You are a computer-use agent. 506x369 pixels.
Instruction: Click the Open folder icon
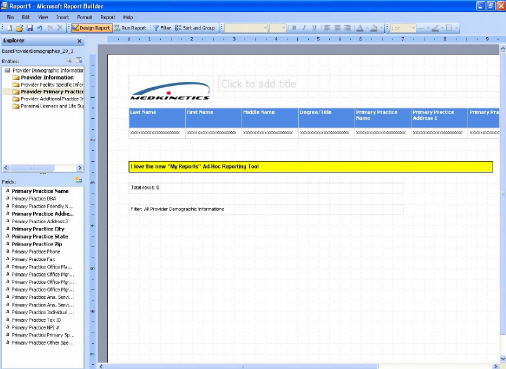coord(20,28)
